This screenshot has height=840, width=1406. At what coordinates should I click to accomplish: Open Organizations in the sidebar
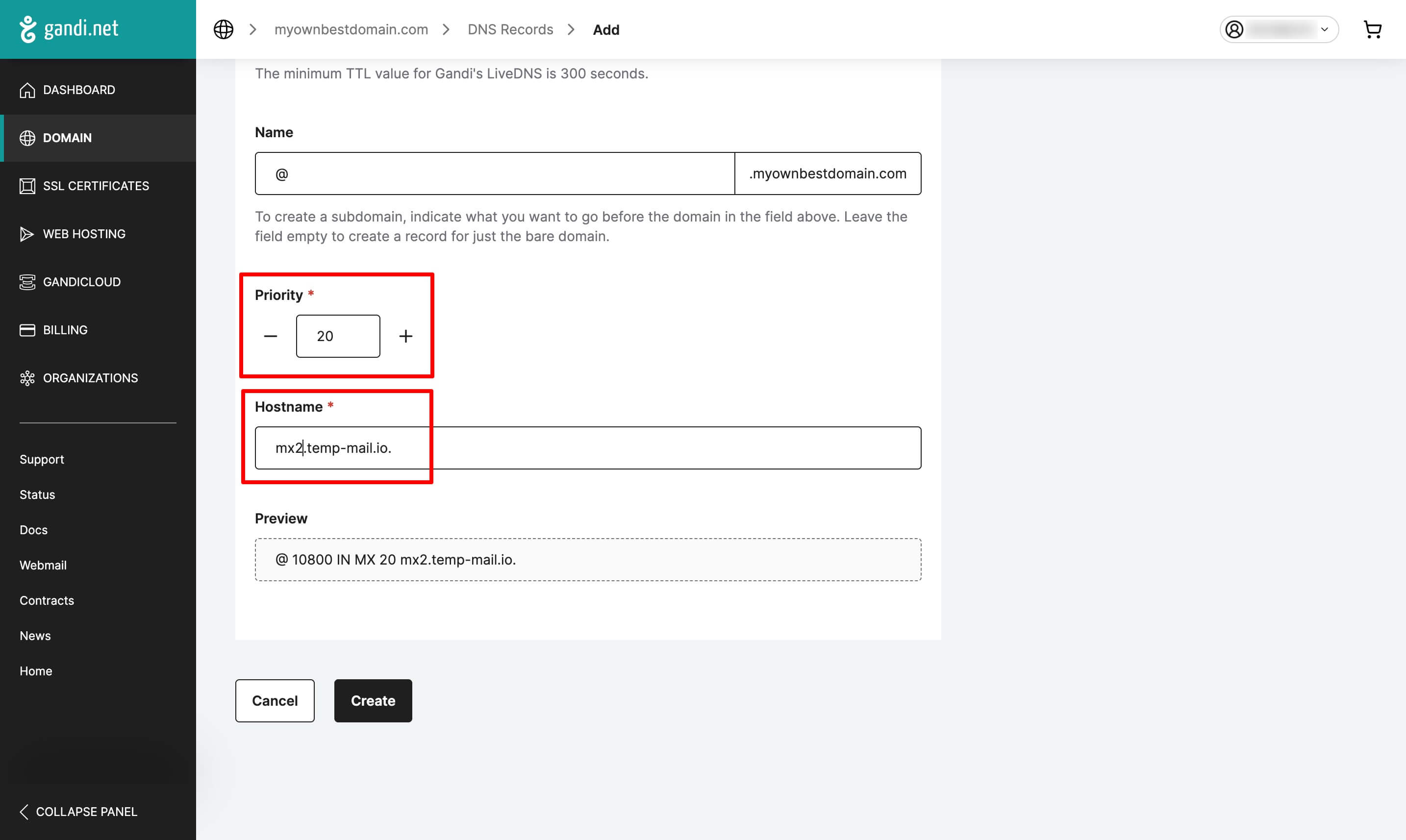click(x=90, y=378)
